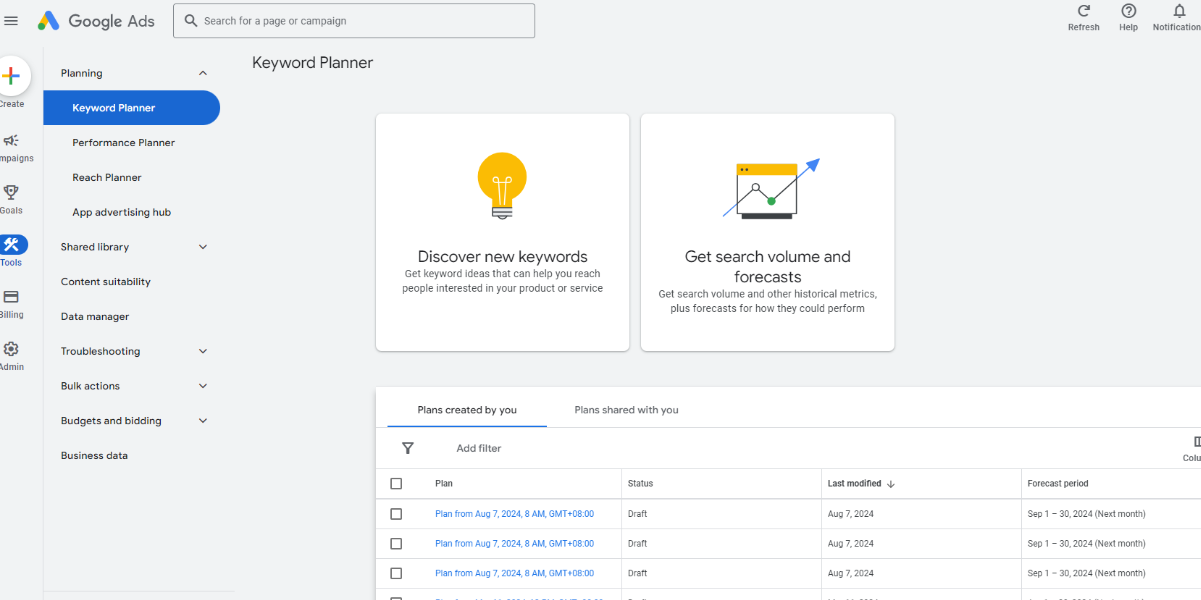Click the Draft status in second row
Screen dimensions: 1201x600
[x=637, y=544]
